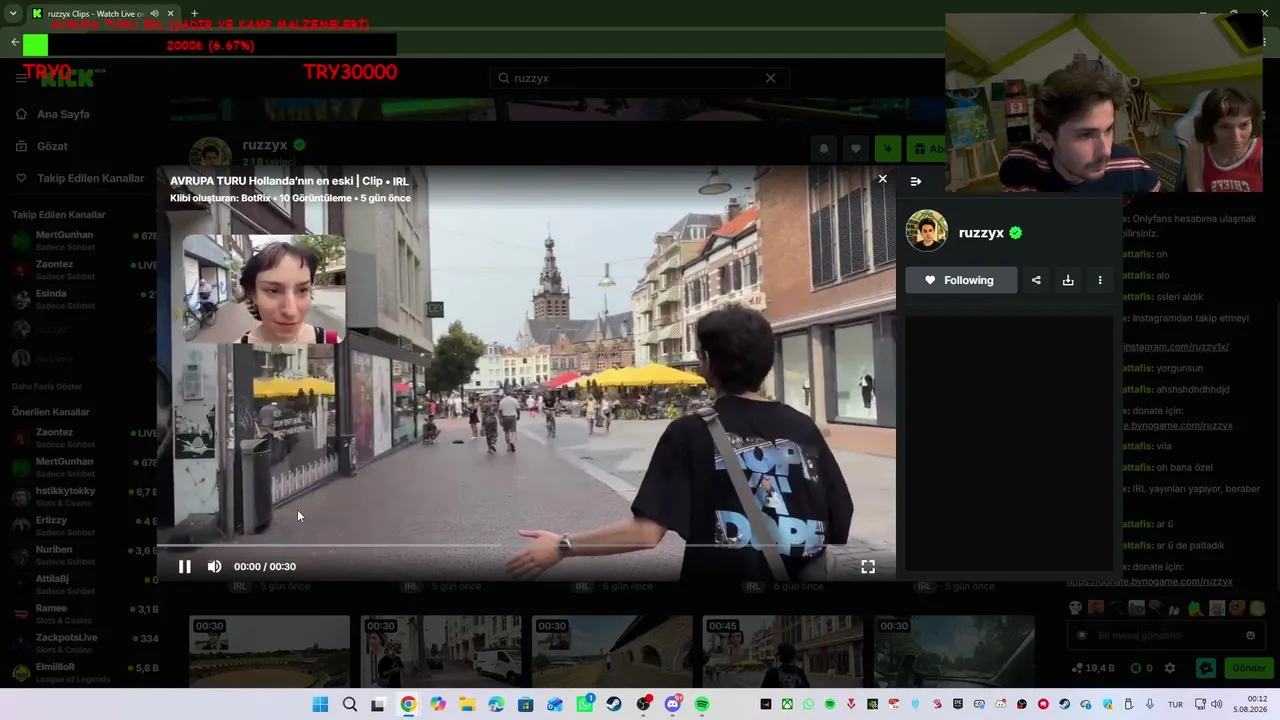Viewport: 1280px width, 720px height.
Task: Open the Windows Start menu
Action: click(320, 704)
